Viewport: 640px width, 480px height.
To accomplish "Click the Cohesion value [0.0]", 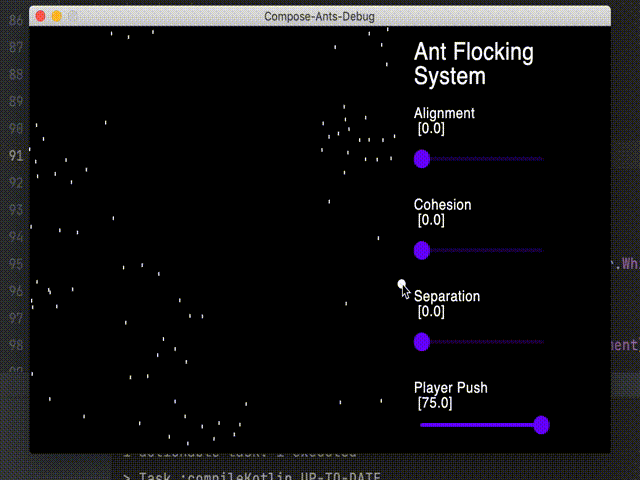I will [x=431, y=220].
